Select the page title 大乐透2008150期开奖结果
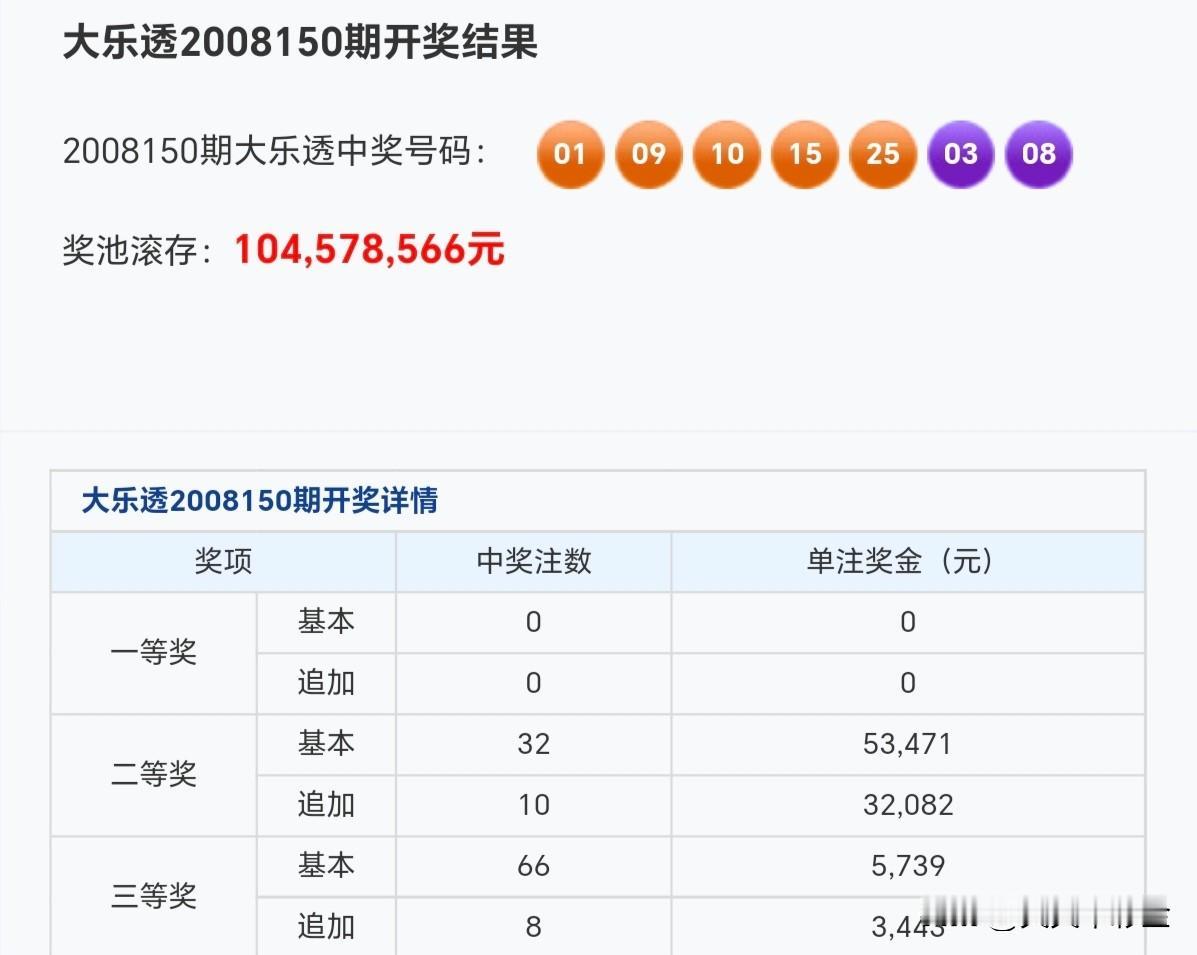This screenshot has width=1197, height=955. [x=300, y=42]
